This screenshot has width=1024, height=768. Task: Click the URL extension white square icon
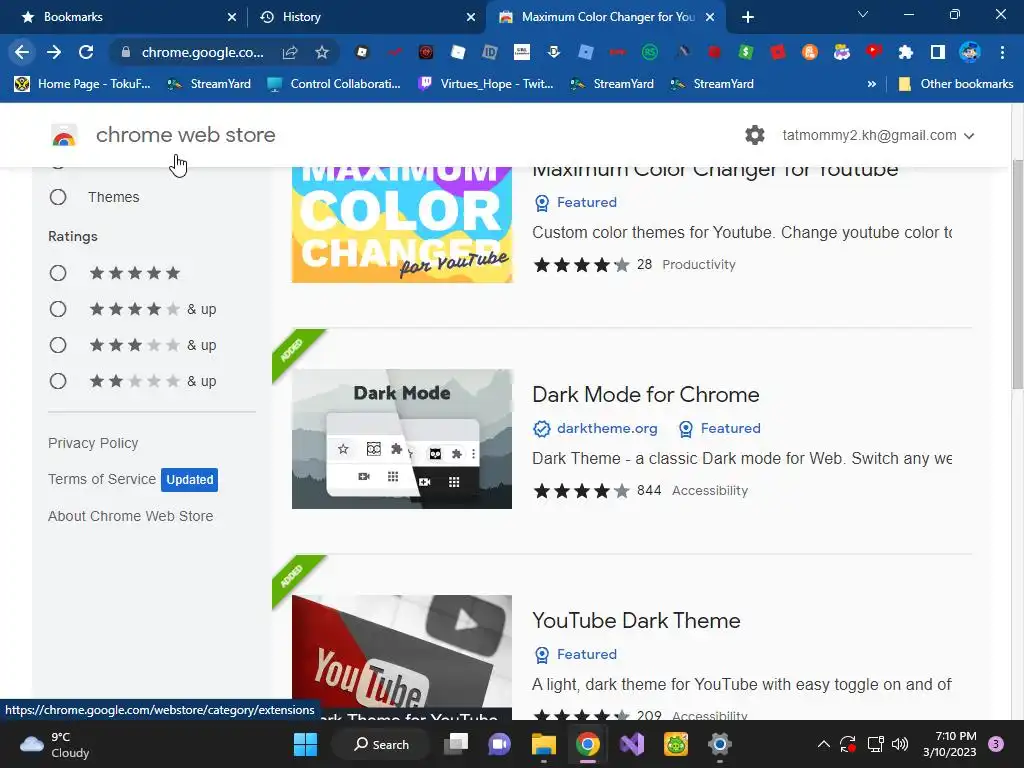(x=522, y=52)
